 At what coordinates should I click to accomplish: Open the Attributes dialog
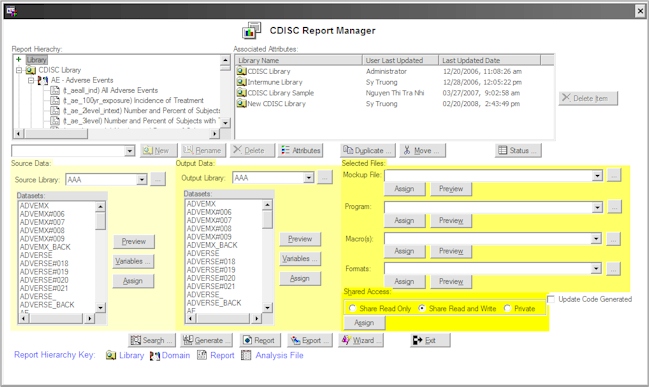301,150
